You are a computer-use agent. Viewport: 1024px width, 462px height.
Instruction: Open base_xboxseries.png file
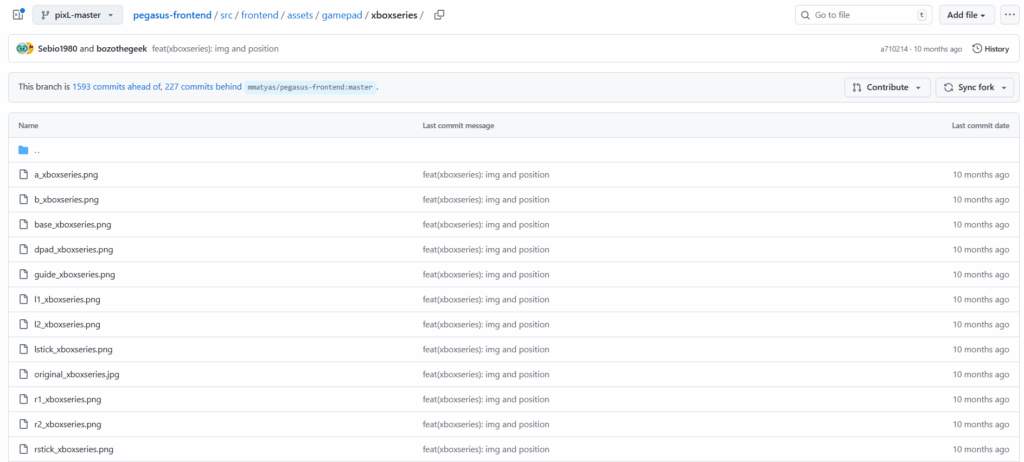pyautogui.click(x=72, y=225)
